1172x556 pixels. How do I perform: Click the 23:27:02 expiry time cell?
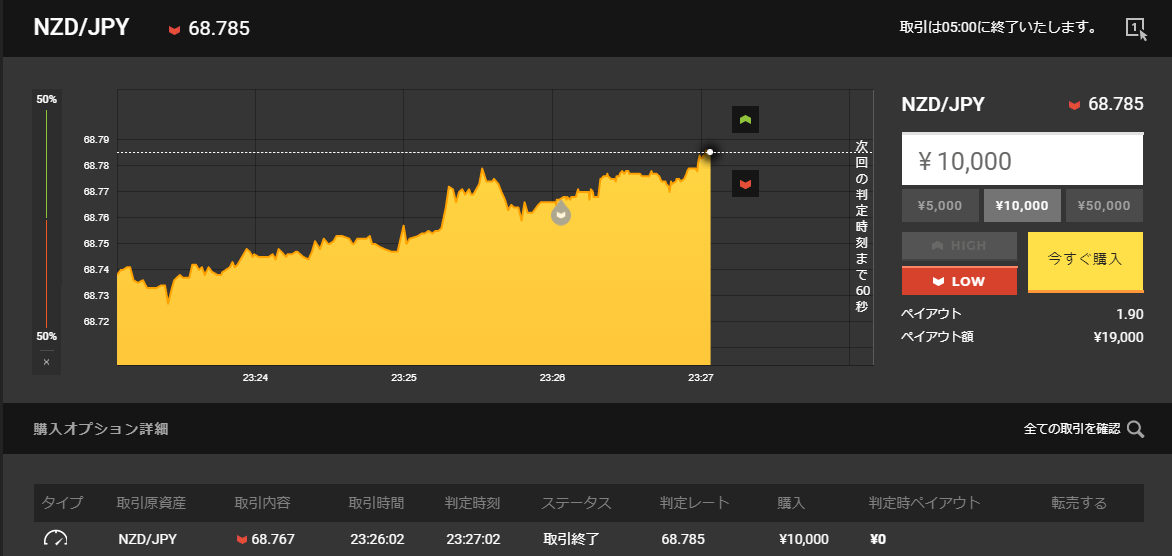(x=473, y=539)
